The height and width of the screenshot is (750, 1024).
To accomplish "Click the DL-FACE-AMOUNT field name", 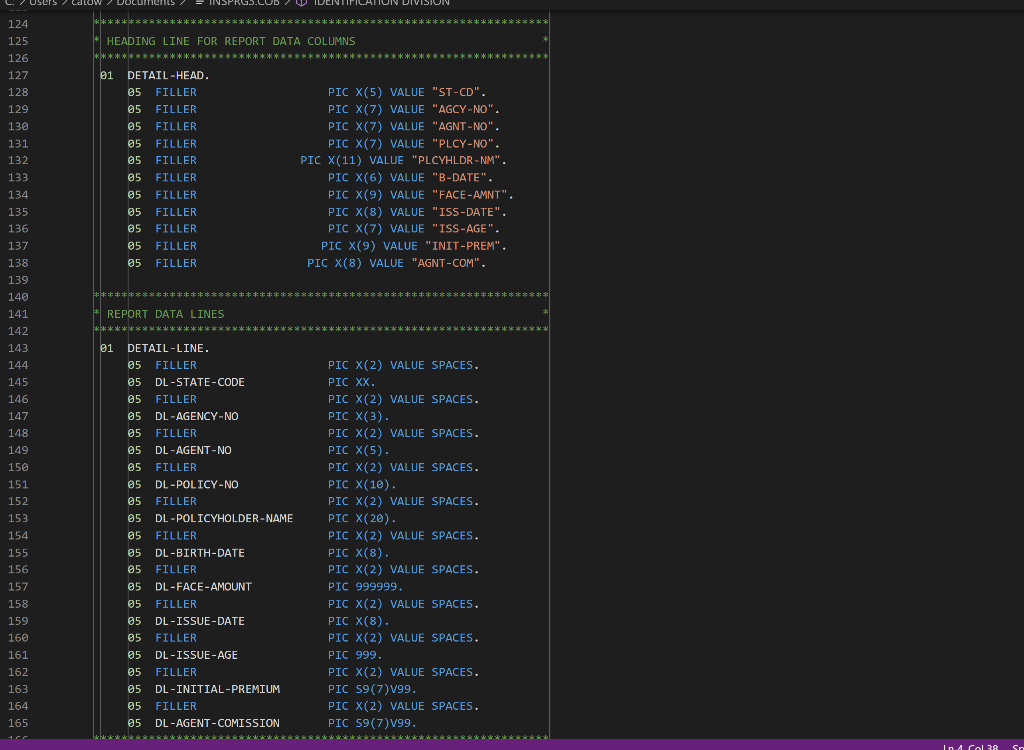I will coord(203,587).
